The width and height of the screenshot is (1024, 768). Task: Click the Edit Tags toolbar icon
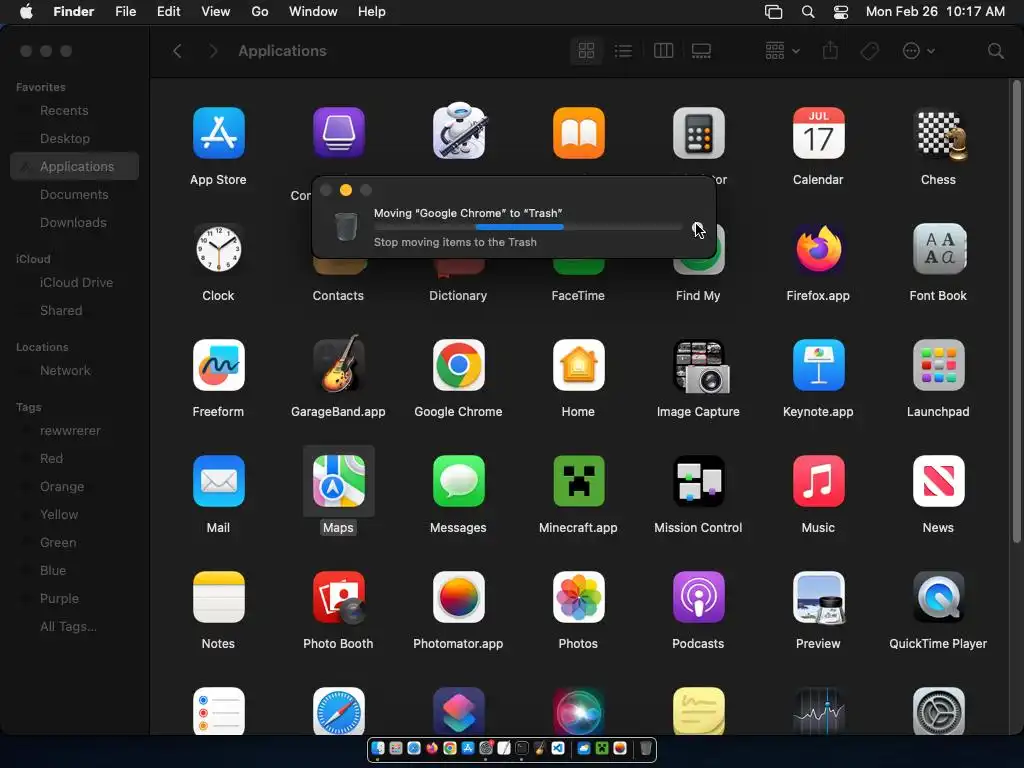pyautogui.click(x=869, y=51)
